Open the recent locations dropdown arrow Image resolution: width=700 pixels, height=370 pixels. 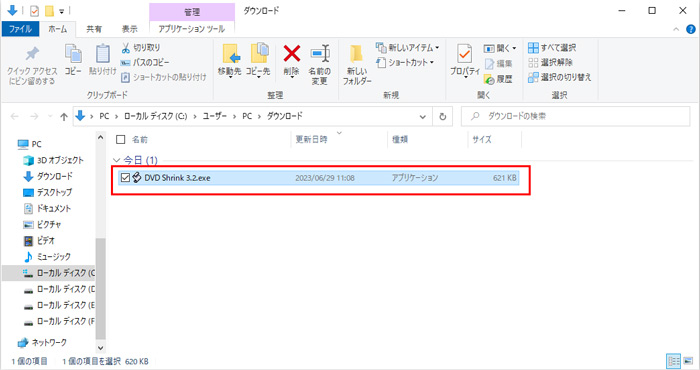50,117
